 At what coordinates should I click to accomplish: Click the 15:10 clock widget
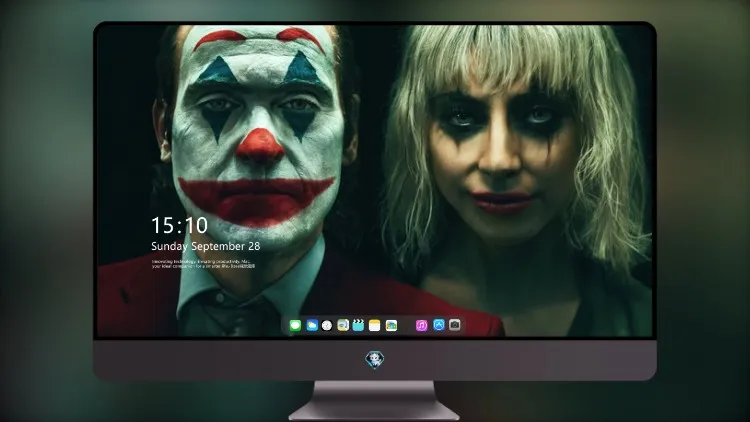179,225
